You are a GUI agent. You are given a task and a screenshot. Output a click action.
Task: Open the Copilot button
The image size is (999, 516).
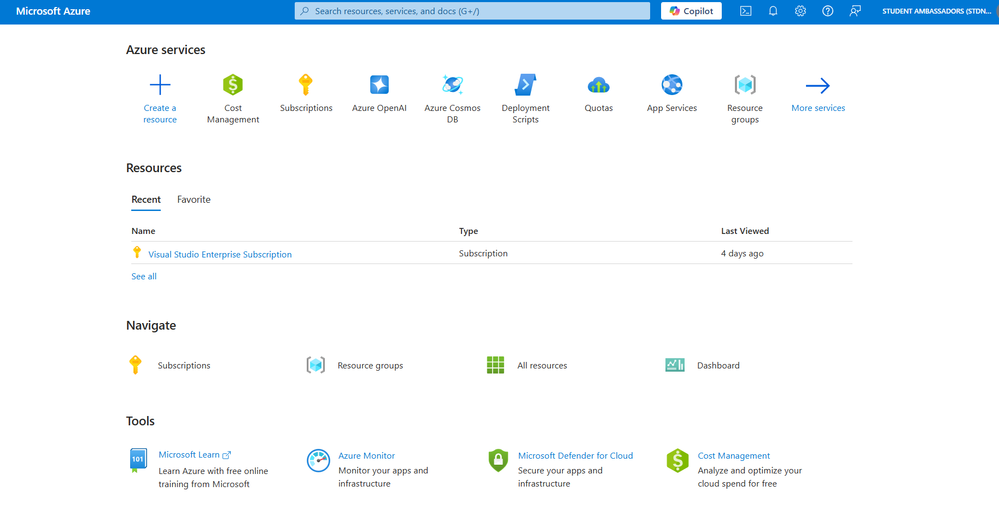(691, 11)
